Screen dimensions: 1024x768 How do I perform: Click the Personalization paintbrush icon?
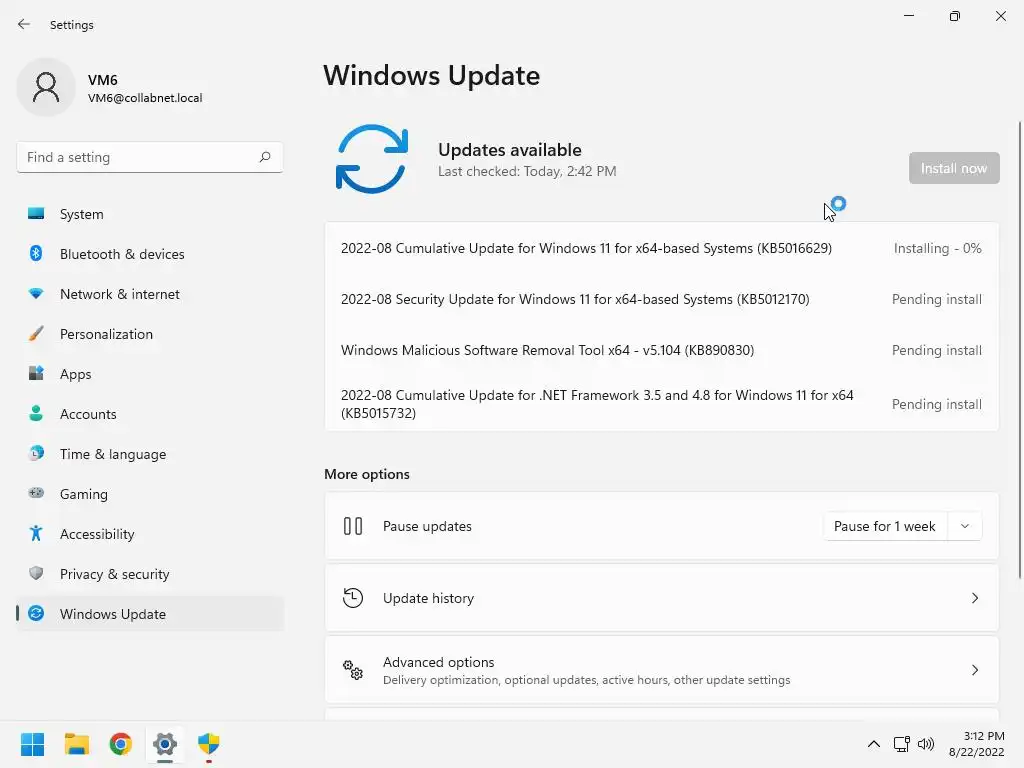[36, 334]
